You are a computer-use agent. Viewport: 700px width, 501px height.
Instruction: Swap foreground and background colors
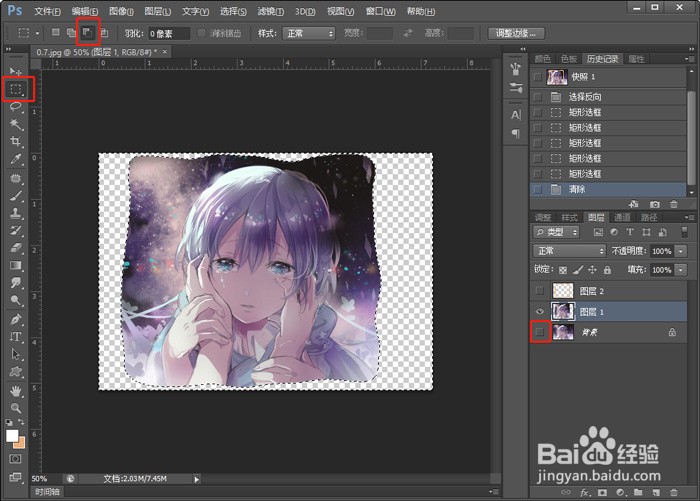(x=21, y=422)
